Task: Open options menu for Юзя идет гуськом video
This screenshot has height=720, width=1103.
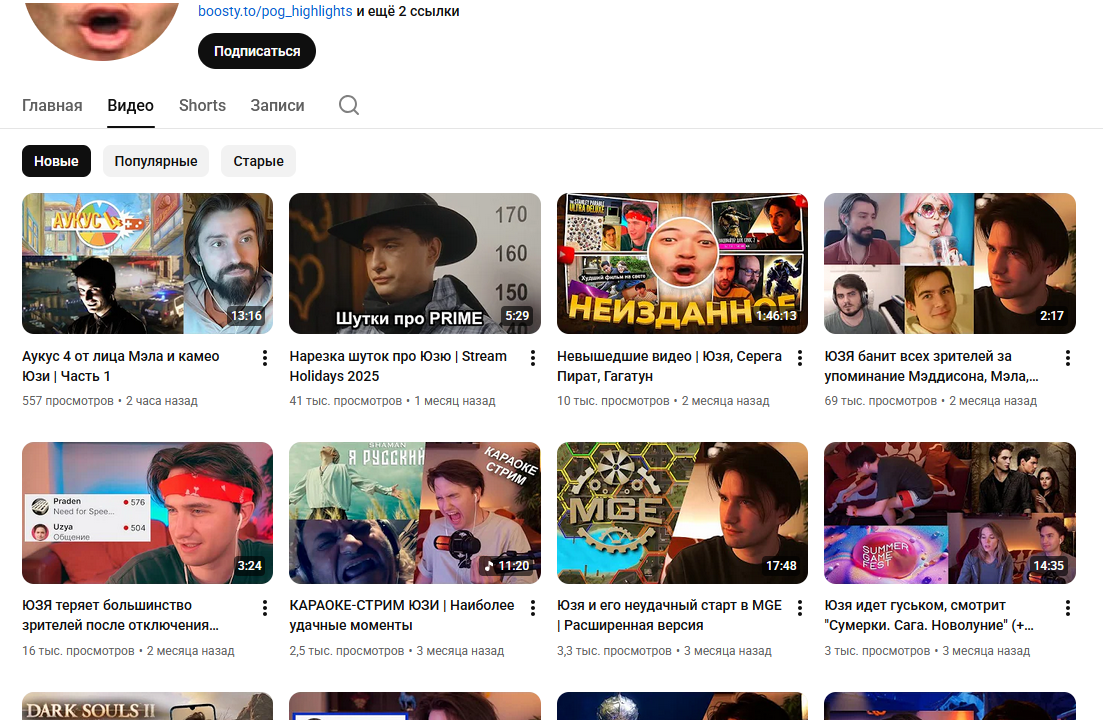Action: (x=1068, y=608)
